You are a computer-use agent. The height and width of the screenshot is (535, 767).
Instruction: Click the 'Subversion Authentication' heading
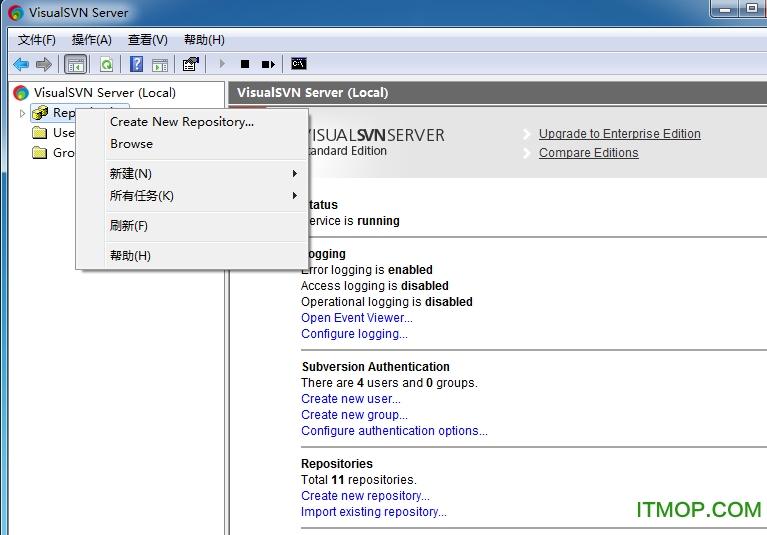tap(376, 367)
